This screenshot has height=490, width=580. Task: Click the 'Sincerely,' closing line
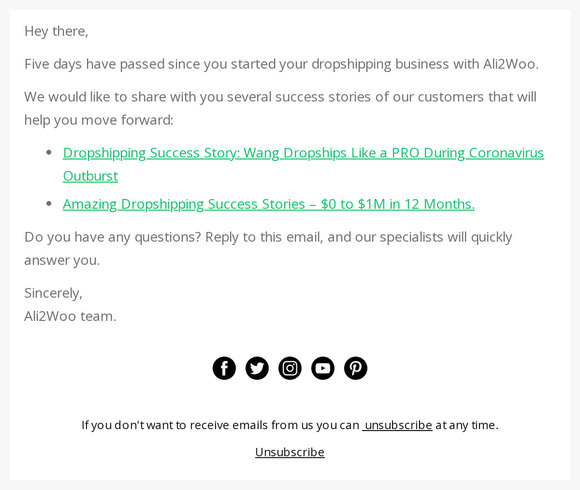pos(54,293)
